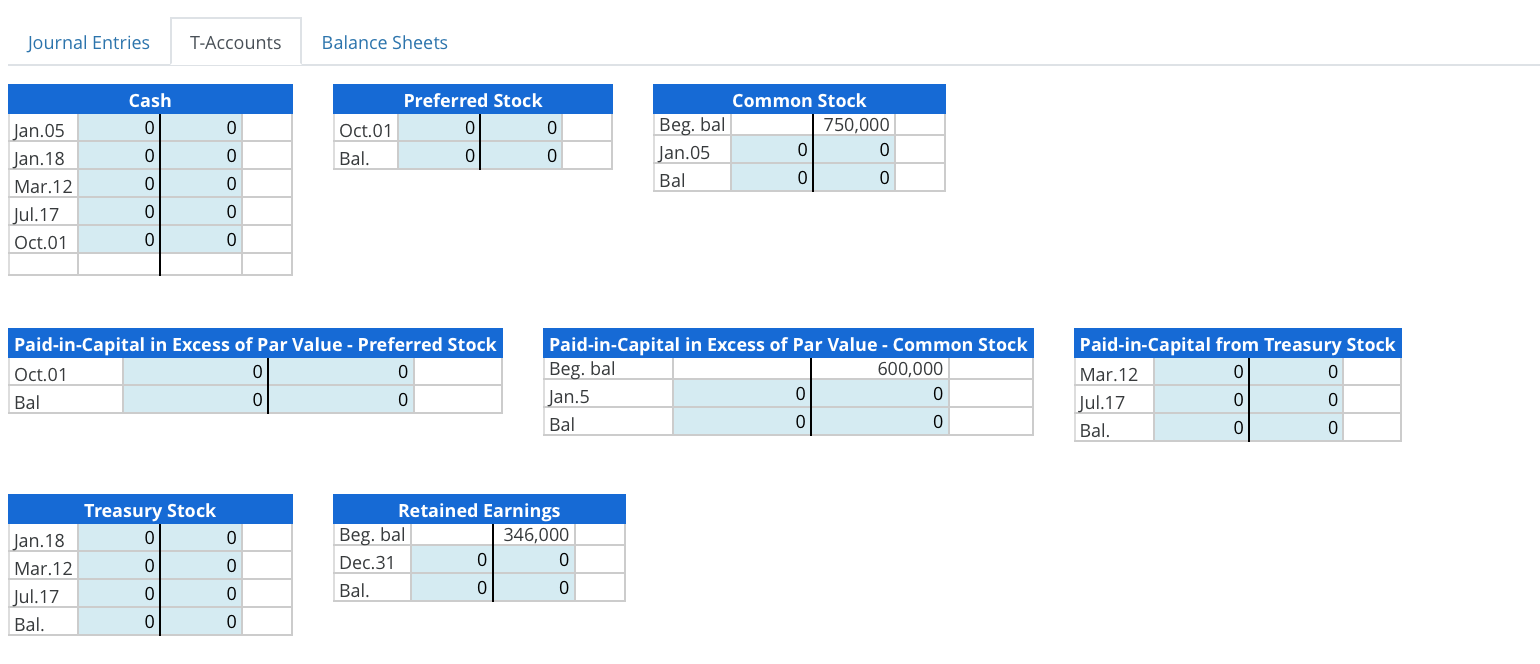
Task: Click Cash debit field for Jan.05
Action: coord(118,128)
